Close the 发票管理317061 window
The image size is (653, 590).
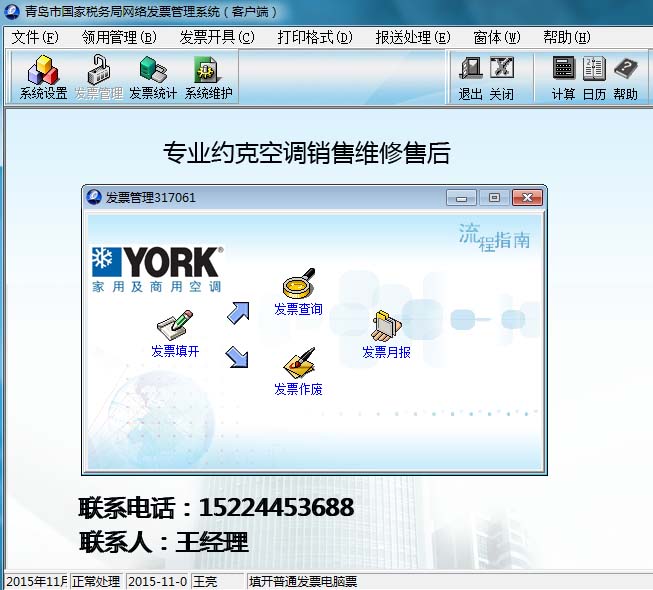(x=527, y=197)
